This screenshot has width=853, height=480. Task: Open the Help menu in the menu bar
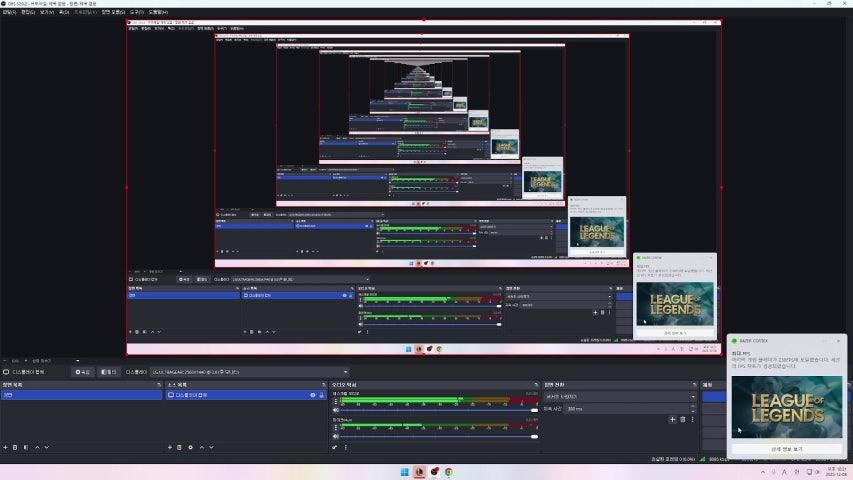tap(158, 12)
